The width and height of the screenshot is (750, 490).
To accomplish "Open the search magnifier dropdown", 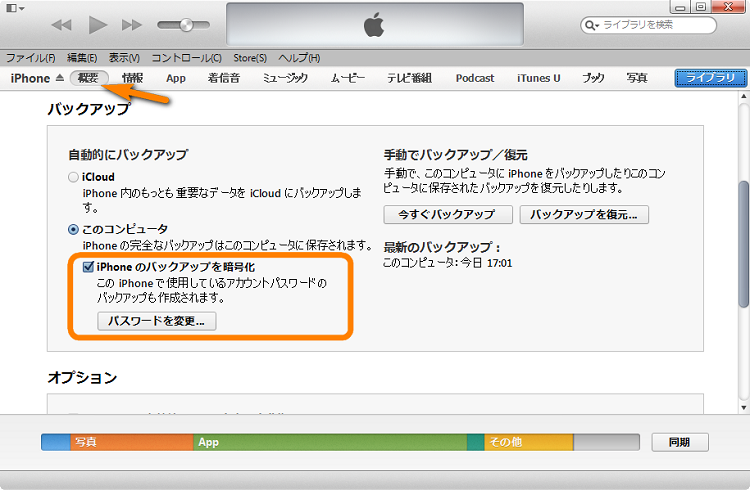I will coord(592,25).
